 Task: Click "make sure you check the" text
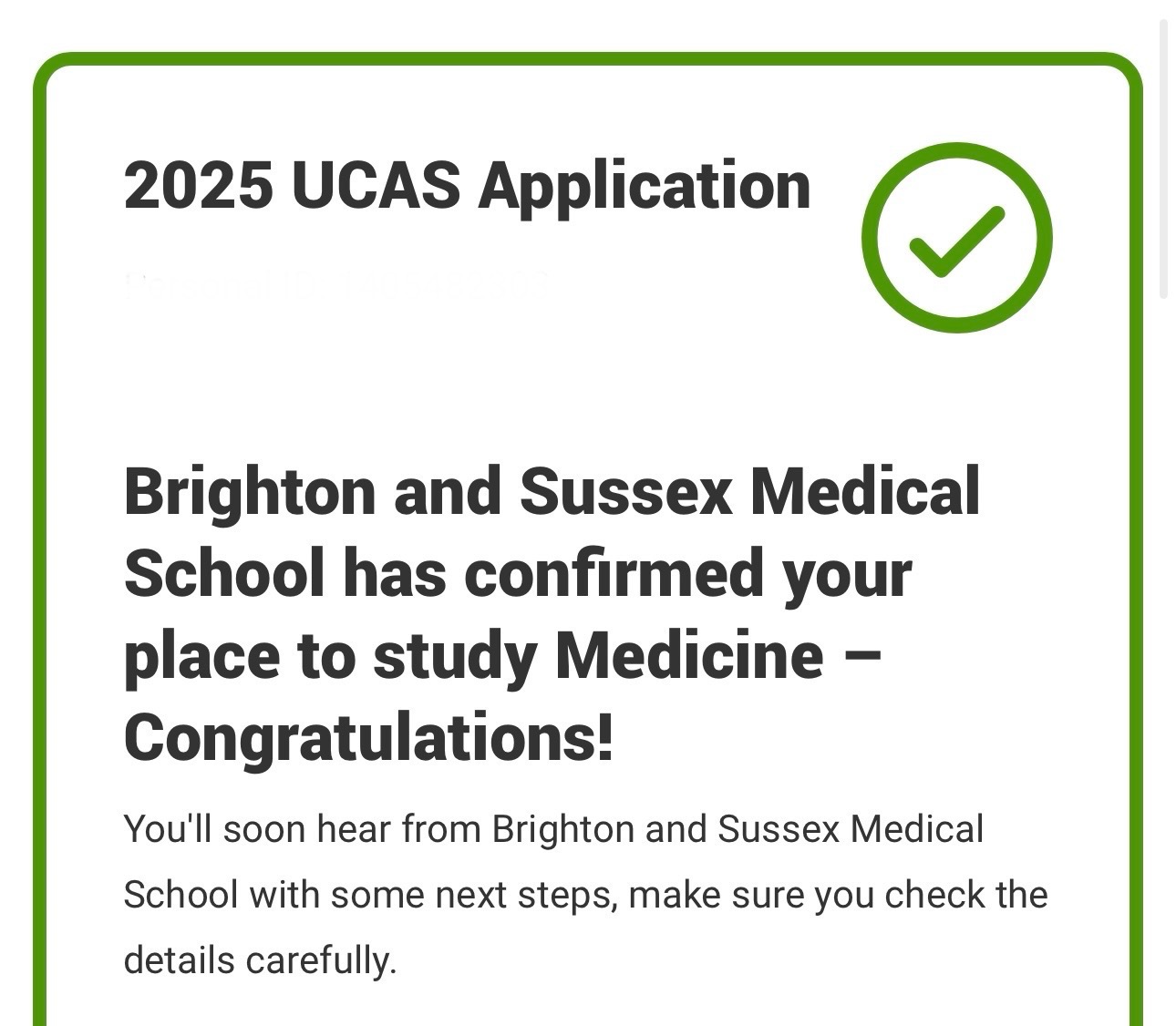[838, 895]
